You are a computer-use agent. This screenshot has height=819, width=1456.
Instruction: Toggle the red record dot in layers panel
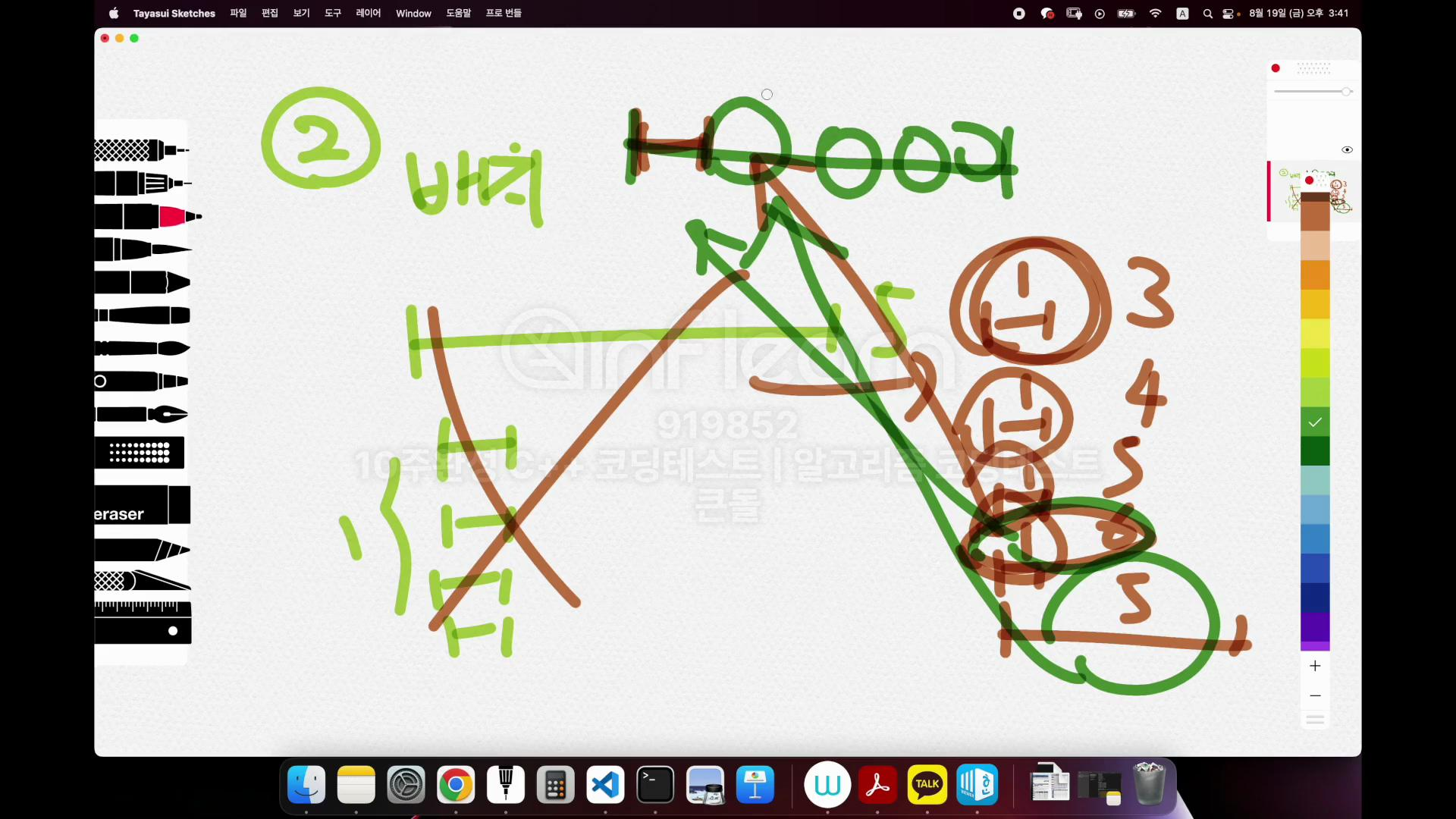pyautogui.click(x=1276, y=68)
